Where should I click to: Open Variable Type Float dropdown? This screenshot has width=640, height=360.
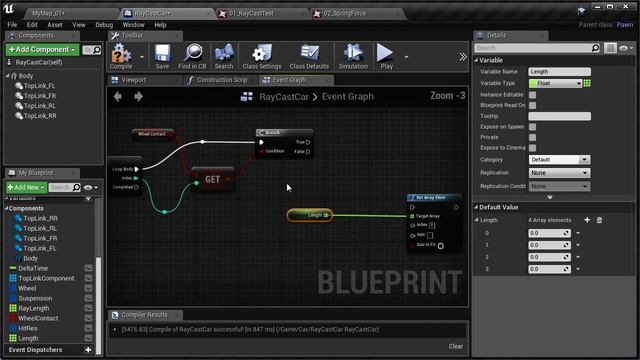555,83
